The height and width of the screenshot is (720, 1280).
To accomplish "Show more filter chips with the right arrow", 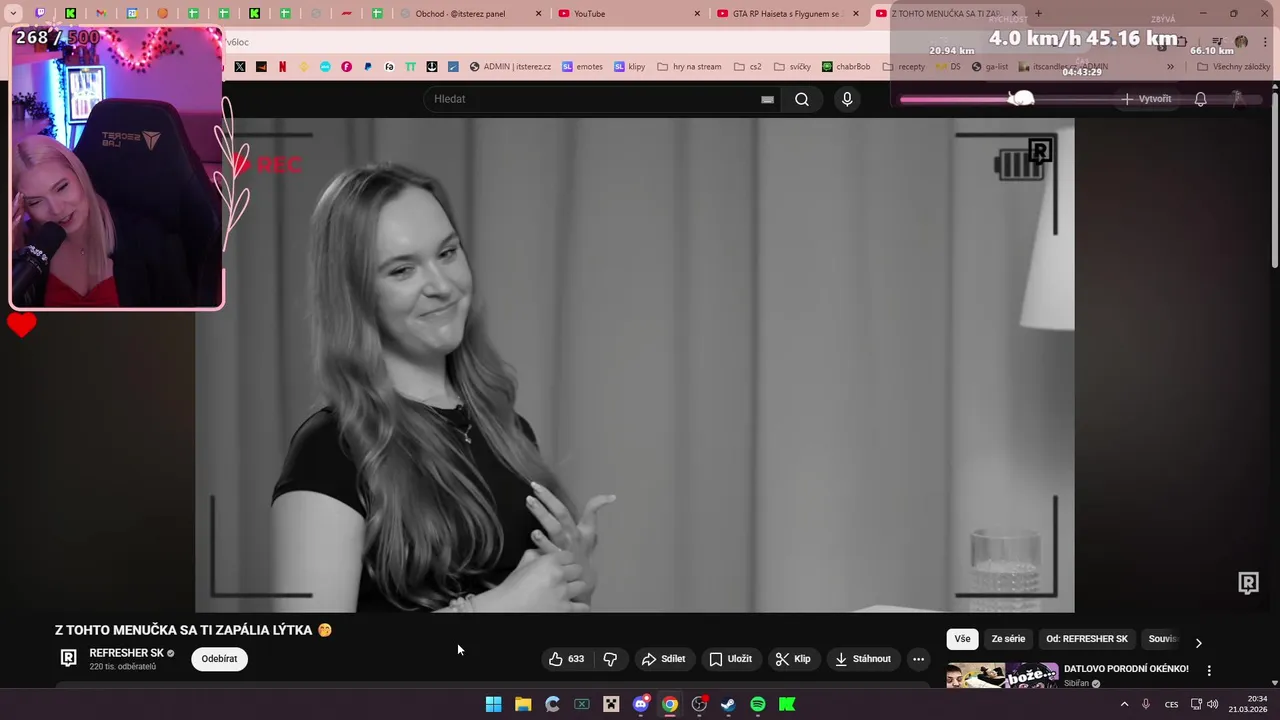I will pyautogui.click(x=1198, y=642).
